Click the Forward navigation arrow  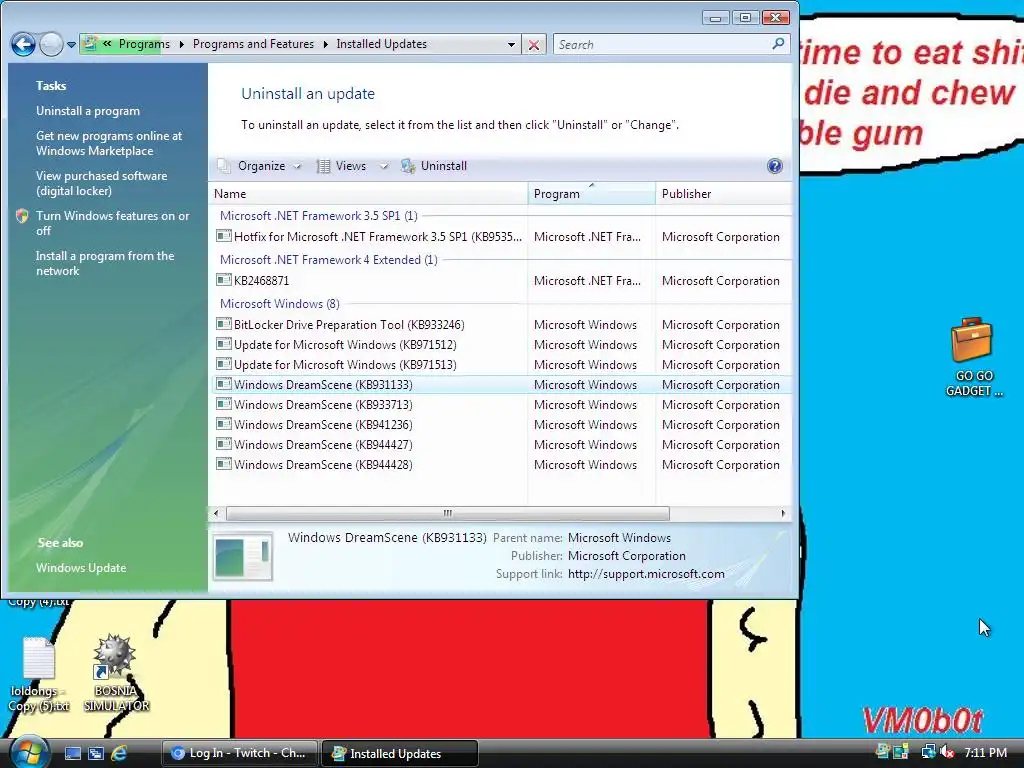(x=51, y=44)
